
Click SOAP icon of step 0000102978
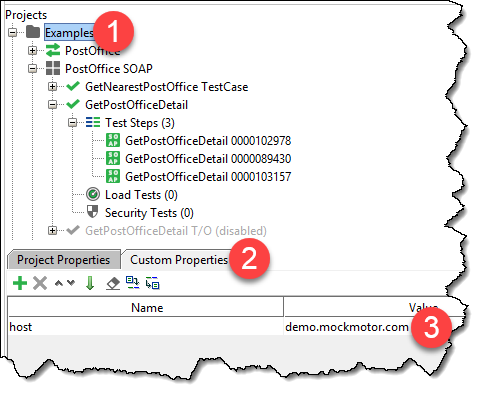(113, 140)
